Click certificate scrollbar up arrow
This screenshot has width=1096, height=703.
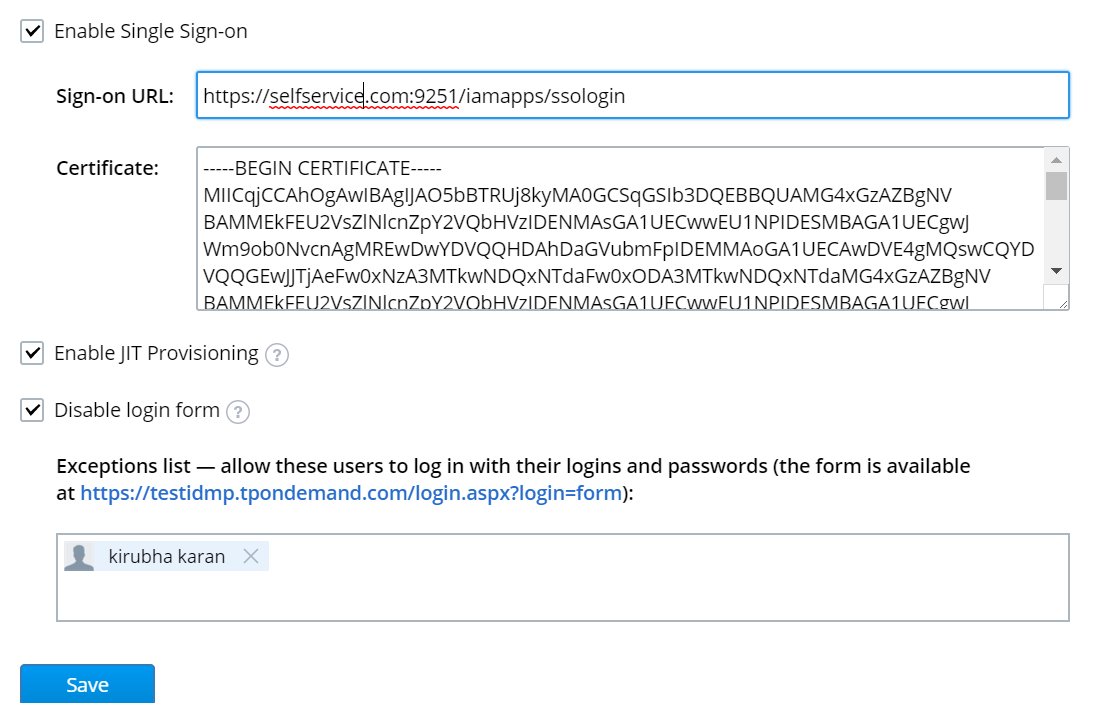tap(1056, 160)
